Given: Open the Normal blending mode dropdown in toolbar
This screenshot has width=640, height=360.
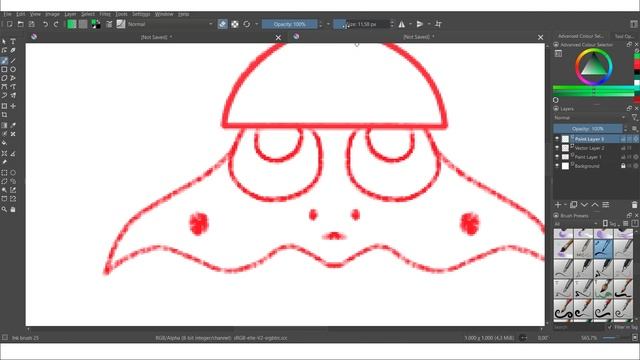Looking at the screenshot, I should pyautogui.click(x=170, y=24).
